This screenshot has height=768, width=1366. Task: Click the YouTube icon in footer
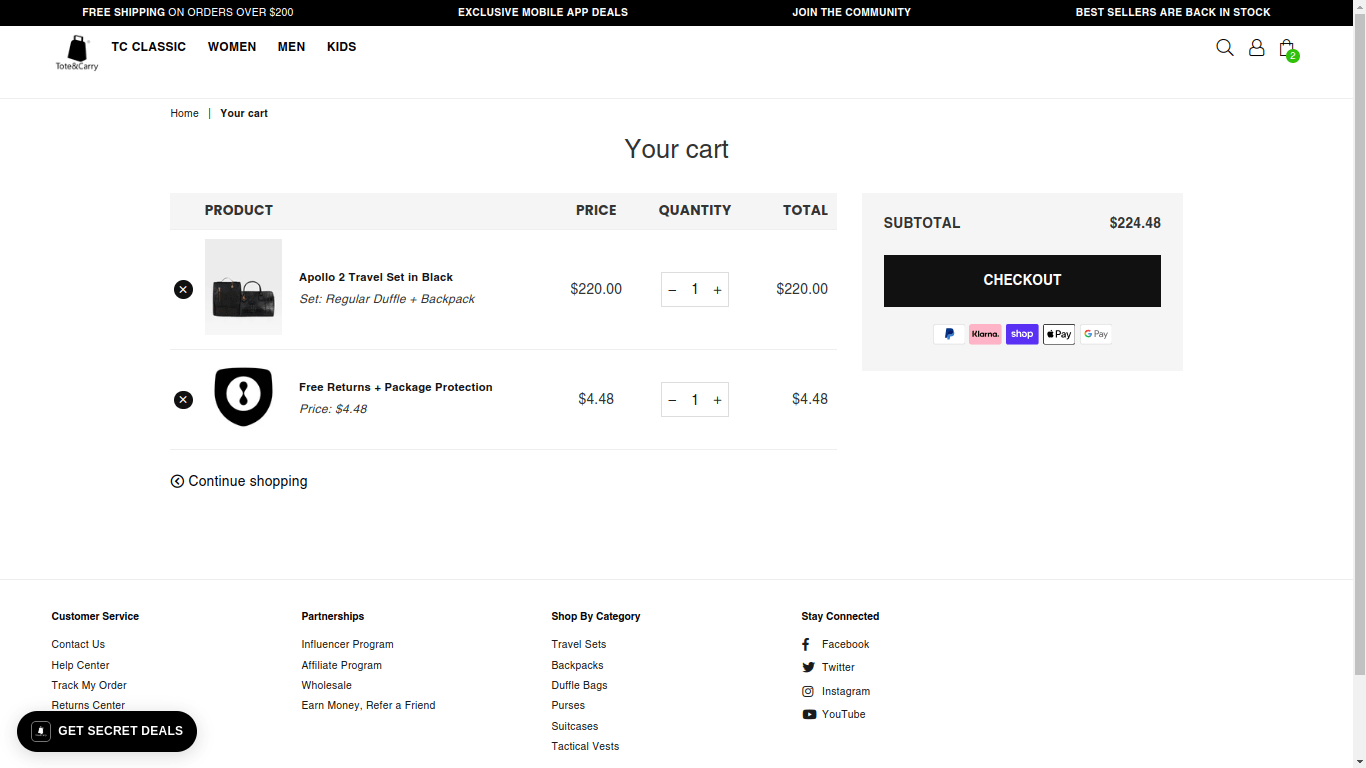coord(809,714)
